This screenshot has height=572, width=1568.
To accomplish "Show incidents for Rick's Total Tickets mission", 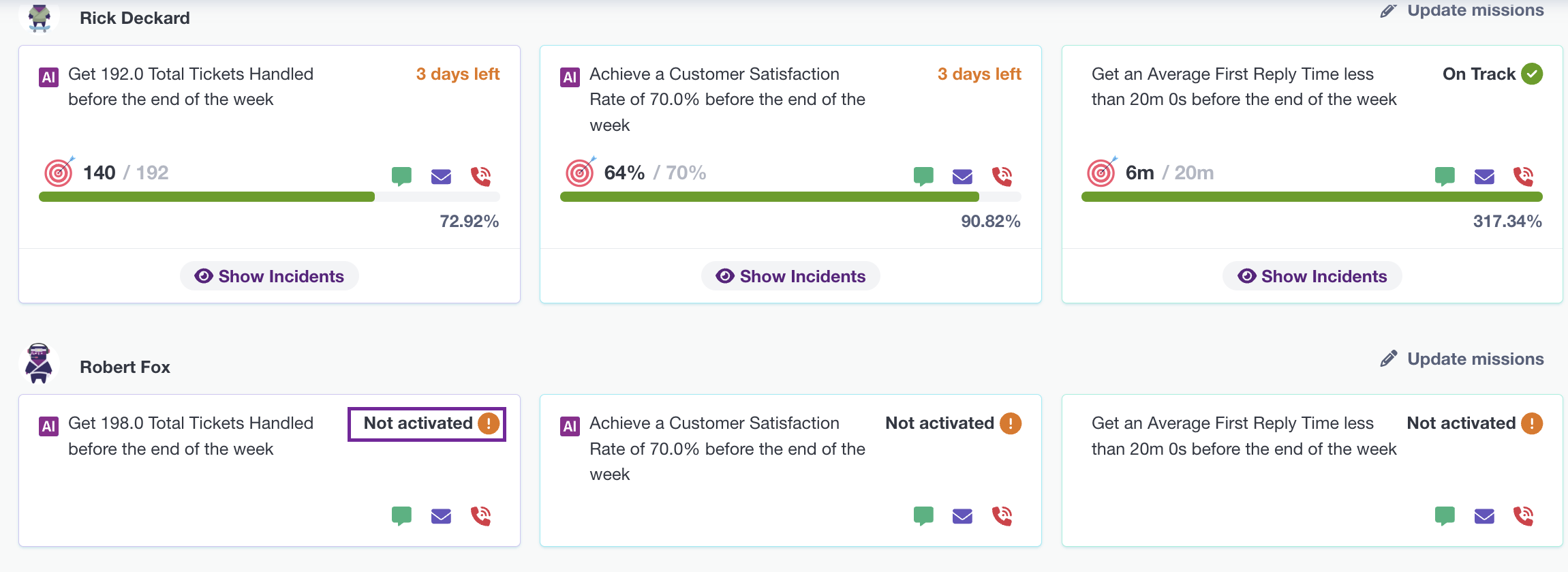I will (x=269, y=276).
